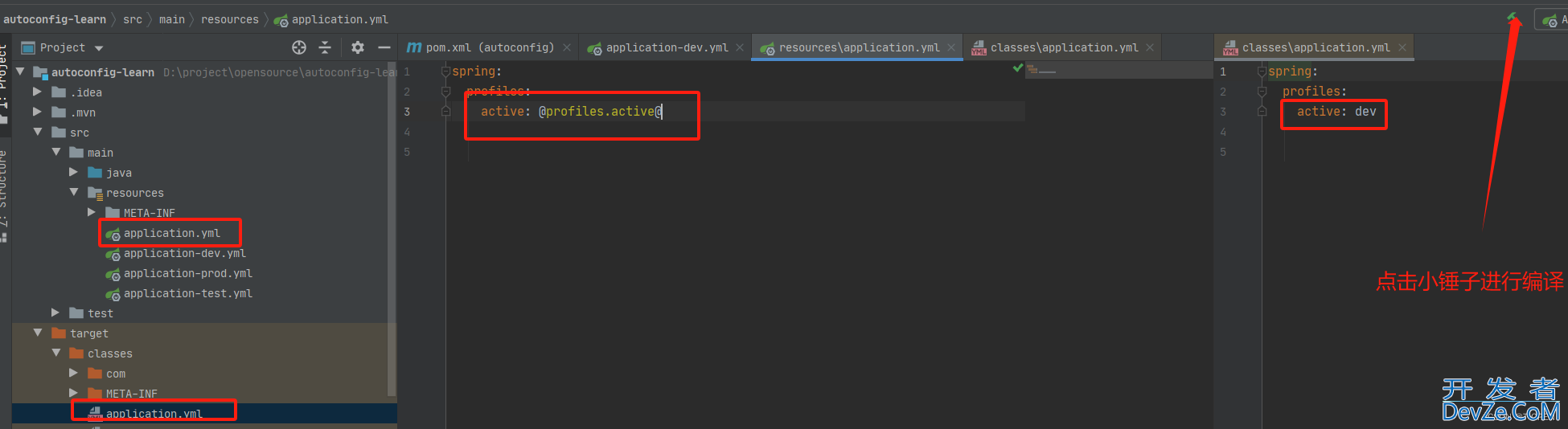Select application.yml under resources in tree
The width and height of the screenshot is (1568, 429).
click(x=171, y=233)
